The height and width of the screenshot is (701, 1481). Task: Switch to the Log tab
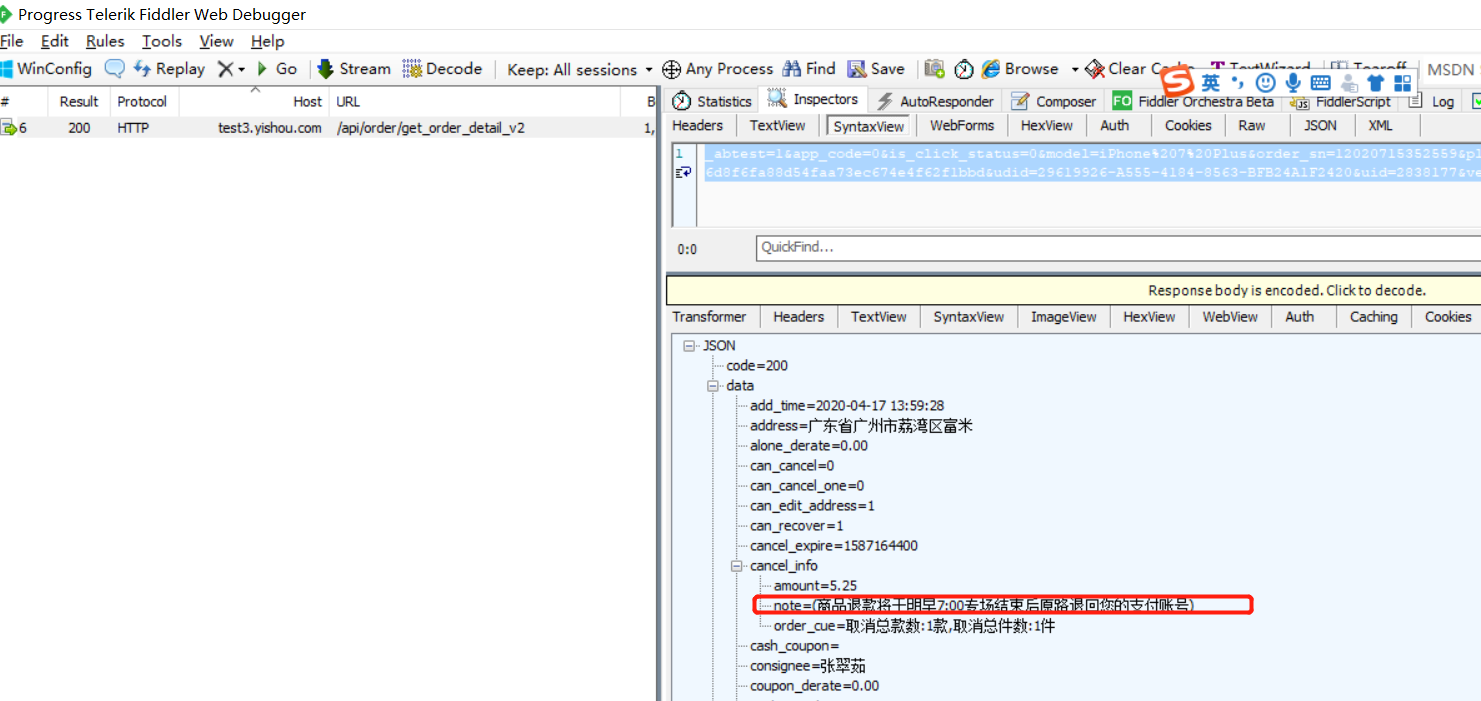click(x=1432, y=101)
